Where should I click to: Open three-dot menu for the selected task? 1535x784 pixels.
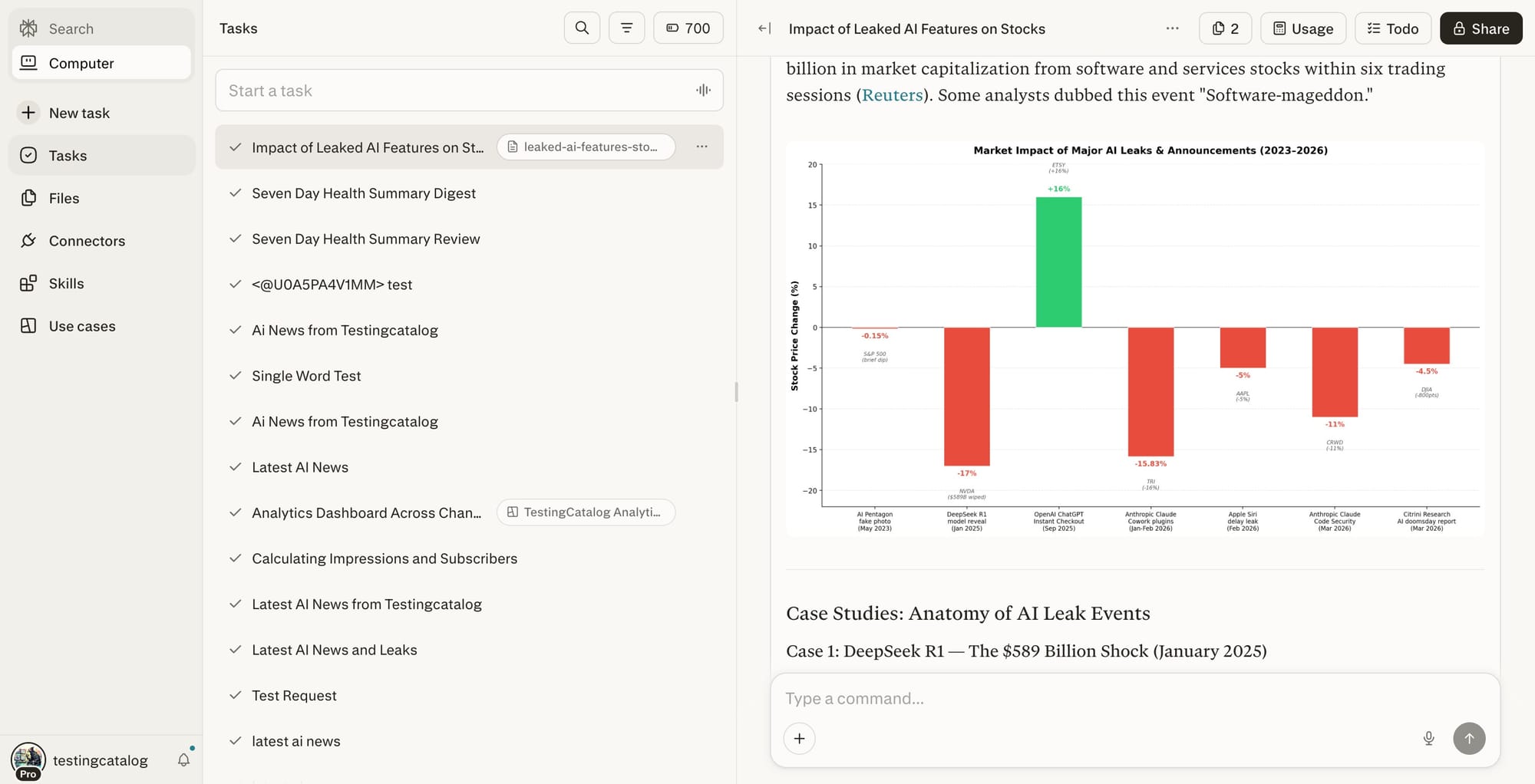coord(701,147)
